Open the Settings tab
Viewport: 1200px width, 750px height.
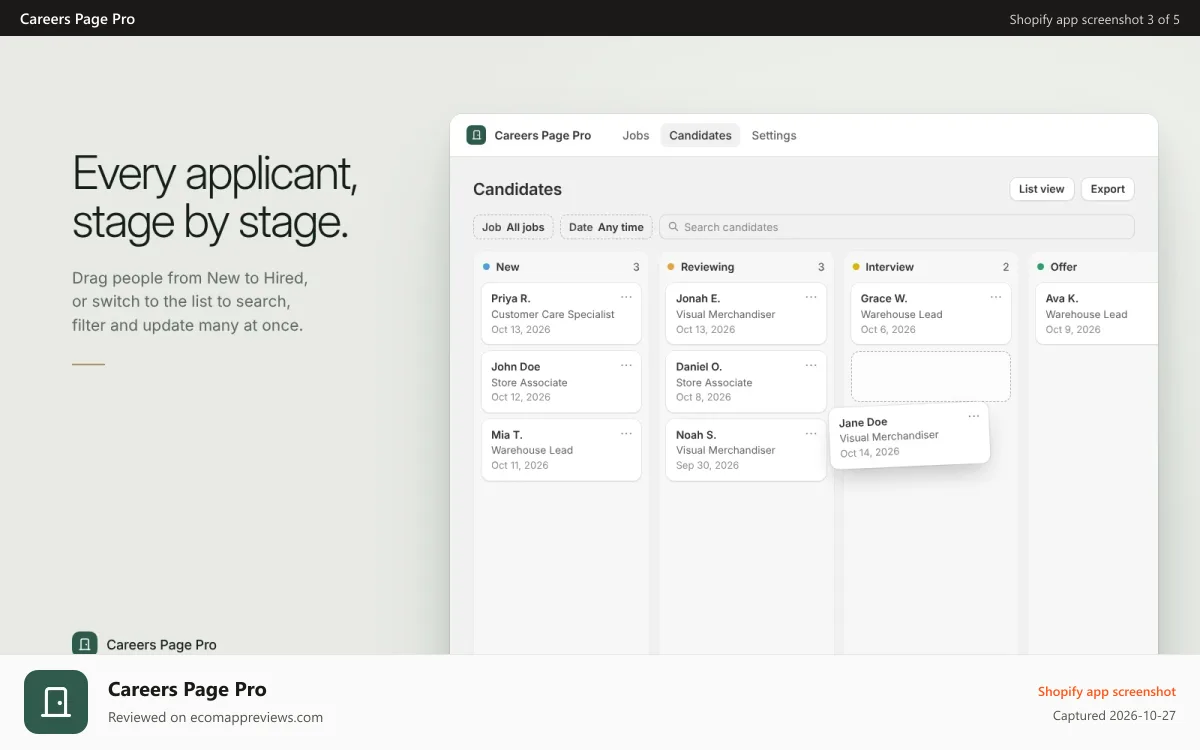click(774, 135)
